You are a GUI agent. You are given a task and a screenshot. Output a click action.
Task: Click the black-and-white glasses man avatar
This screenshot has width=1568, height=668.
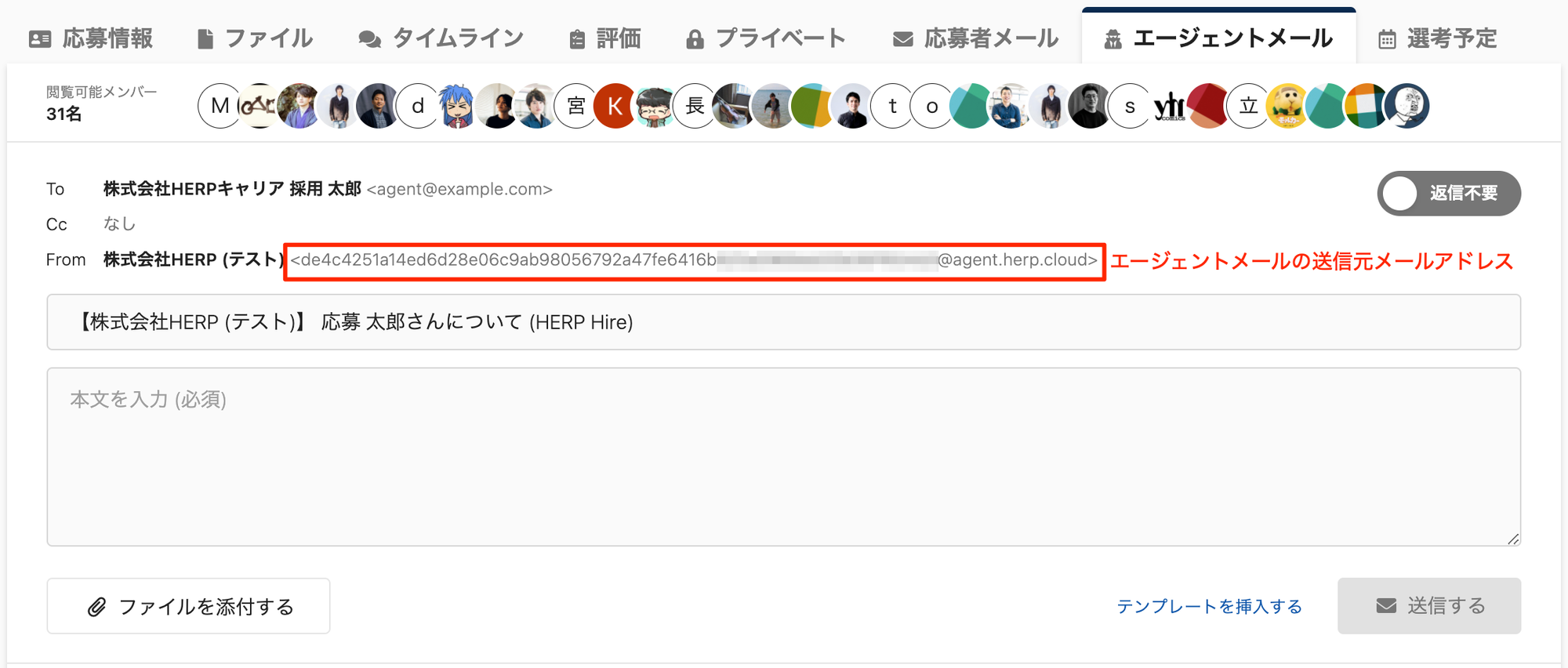click(x=1091, y=106)
